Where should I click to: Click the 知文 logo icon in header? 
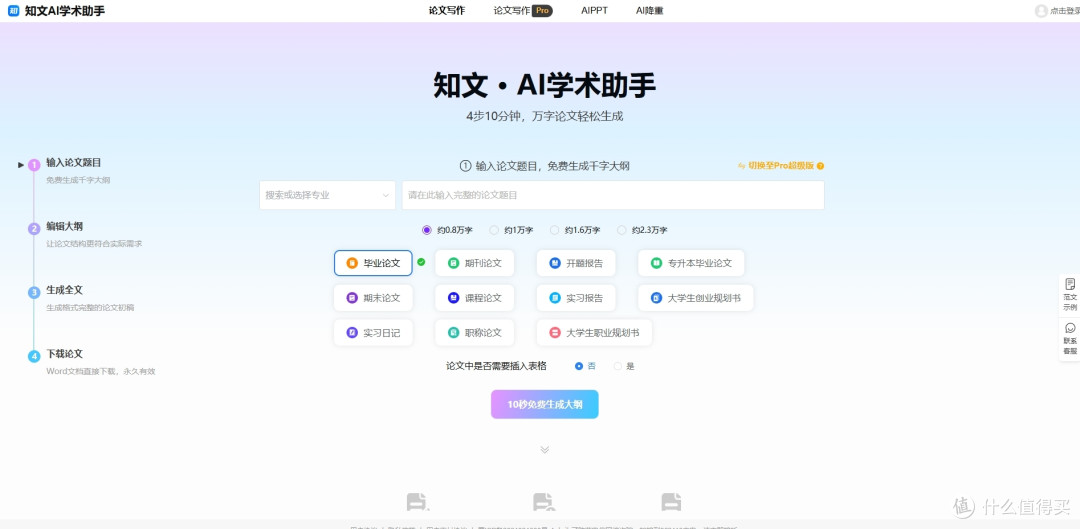tap(13, 11)
